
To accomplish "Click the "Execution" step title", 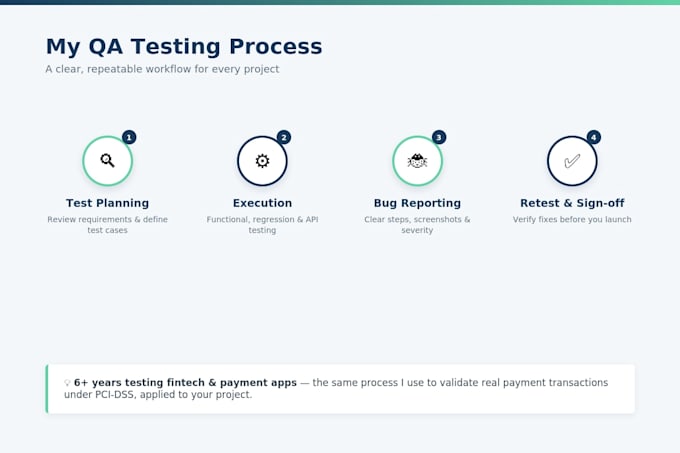I will point(262,203).
